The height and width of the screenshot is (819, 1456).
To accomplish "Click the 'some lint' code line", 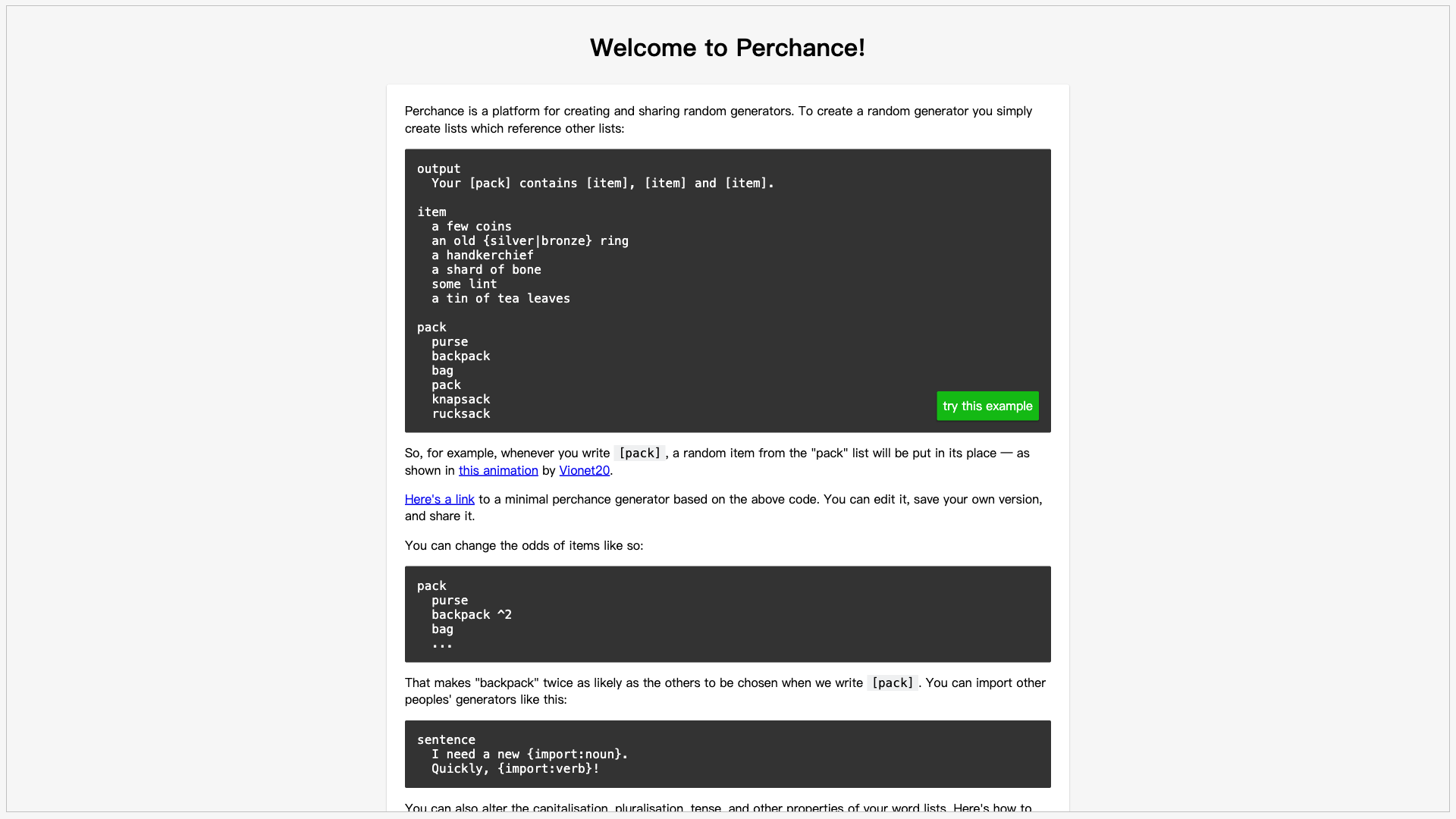I will pyautogui.click(x=464, y=284).
